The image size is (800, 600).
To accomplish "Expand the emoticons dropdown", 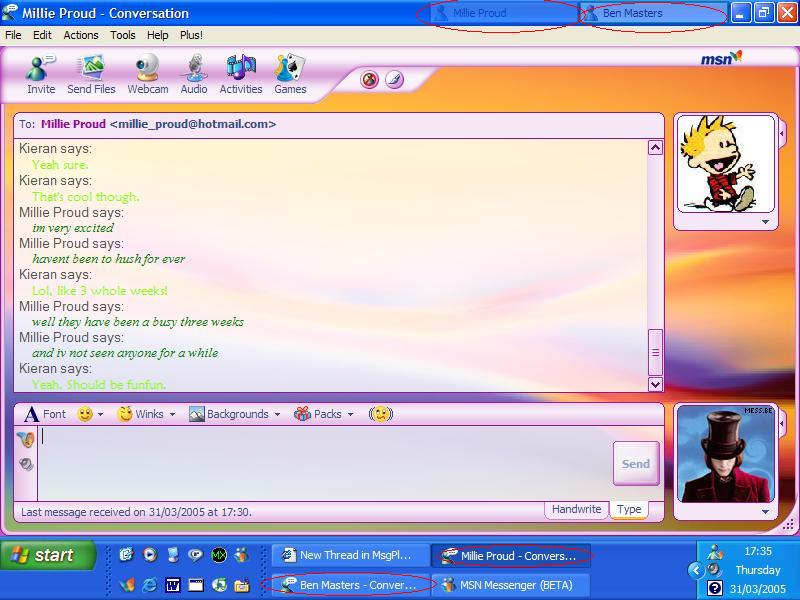I will coord(91,414).
